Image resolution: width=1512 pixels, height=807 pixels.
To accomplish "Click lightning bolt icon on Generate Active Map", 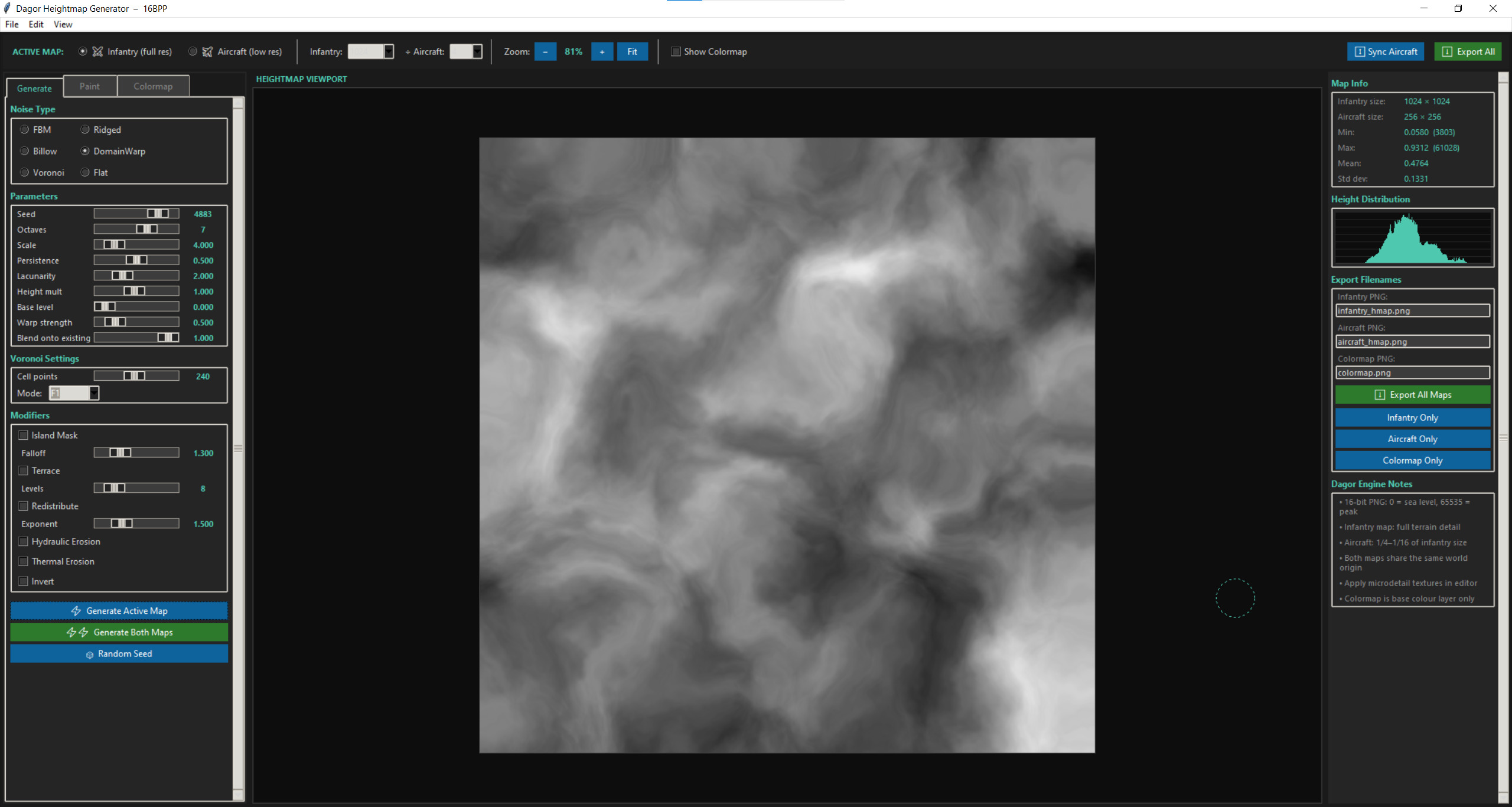I will click(76, 611).
